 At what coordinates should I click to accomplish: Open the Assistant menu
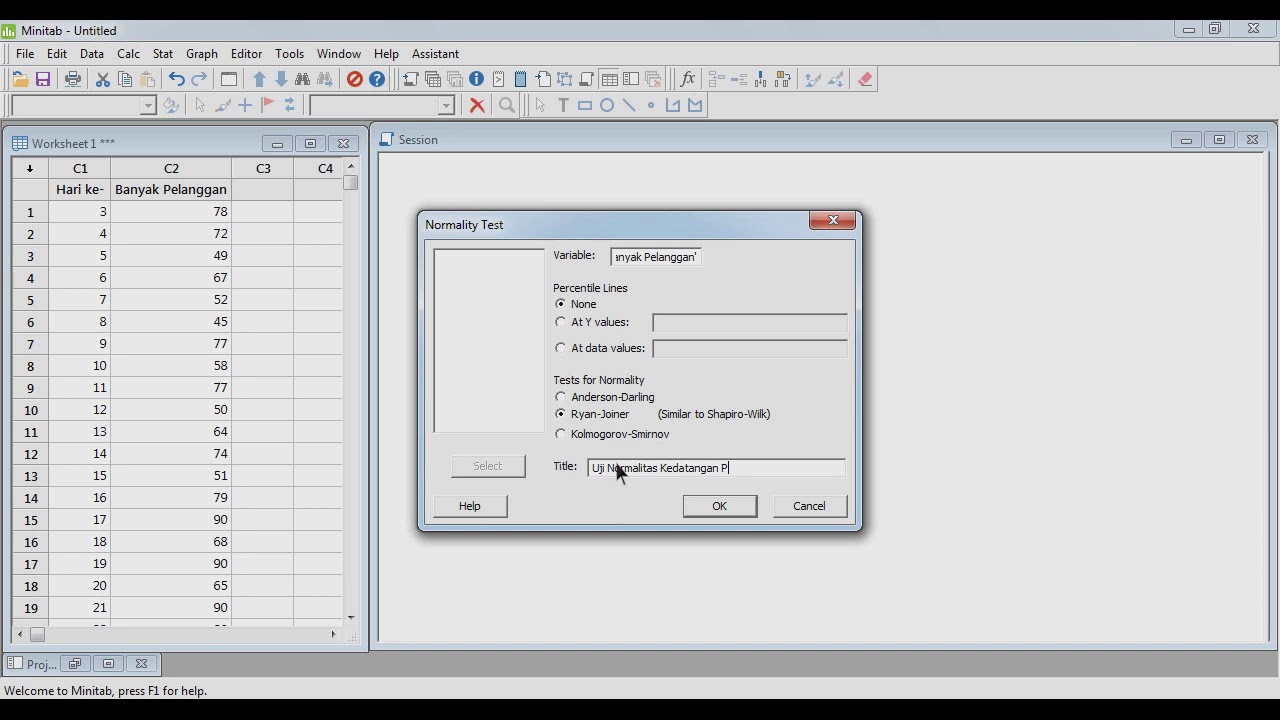[x=435, y=54]
